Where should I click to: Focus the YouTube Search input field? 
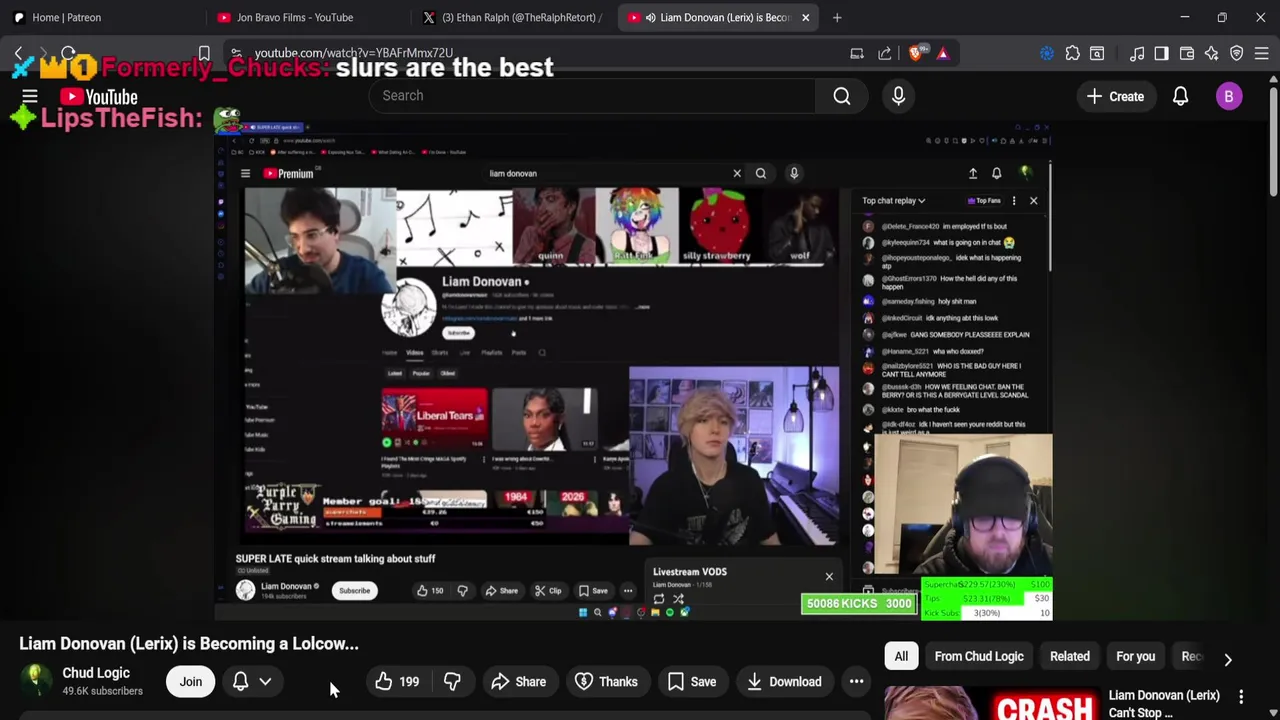[x=592, y=96]
